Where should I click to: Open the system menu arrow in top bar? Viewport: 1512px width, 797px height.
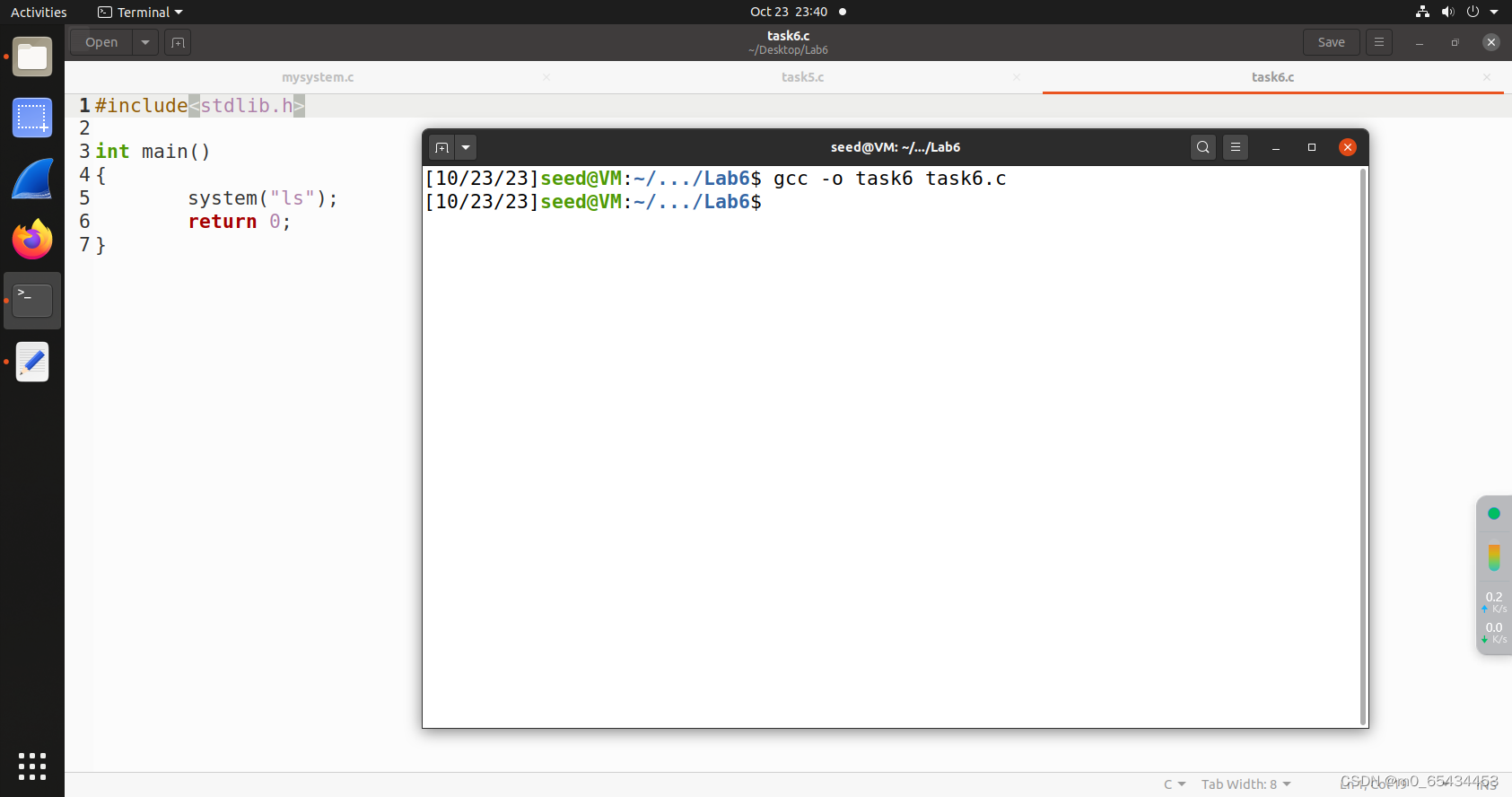pos(1494,12)
